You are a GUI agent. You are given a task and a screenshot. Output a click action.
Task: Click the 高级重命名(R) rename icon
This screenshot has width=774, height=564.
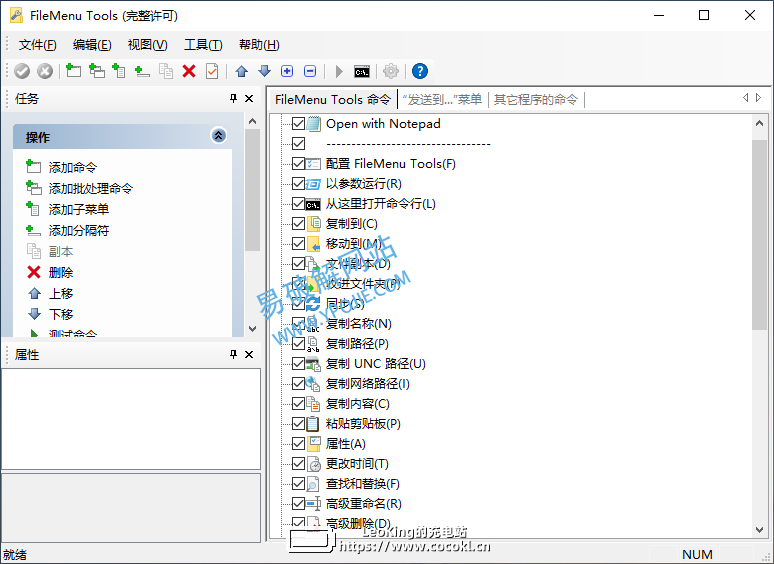313,503
